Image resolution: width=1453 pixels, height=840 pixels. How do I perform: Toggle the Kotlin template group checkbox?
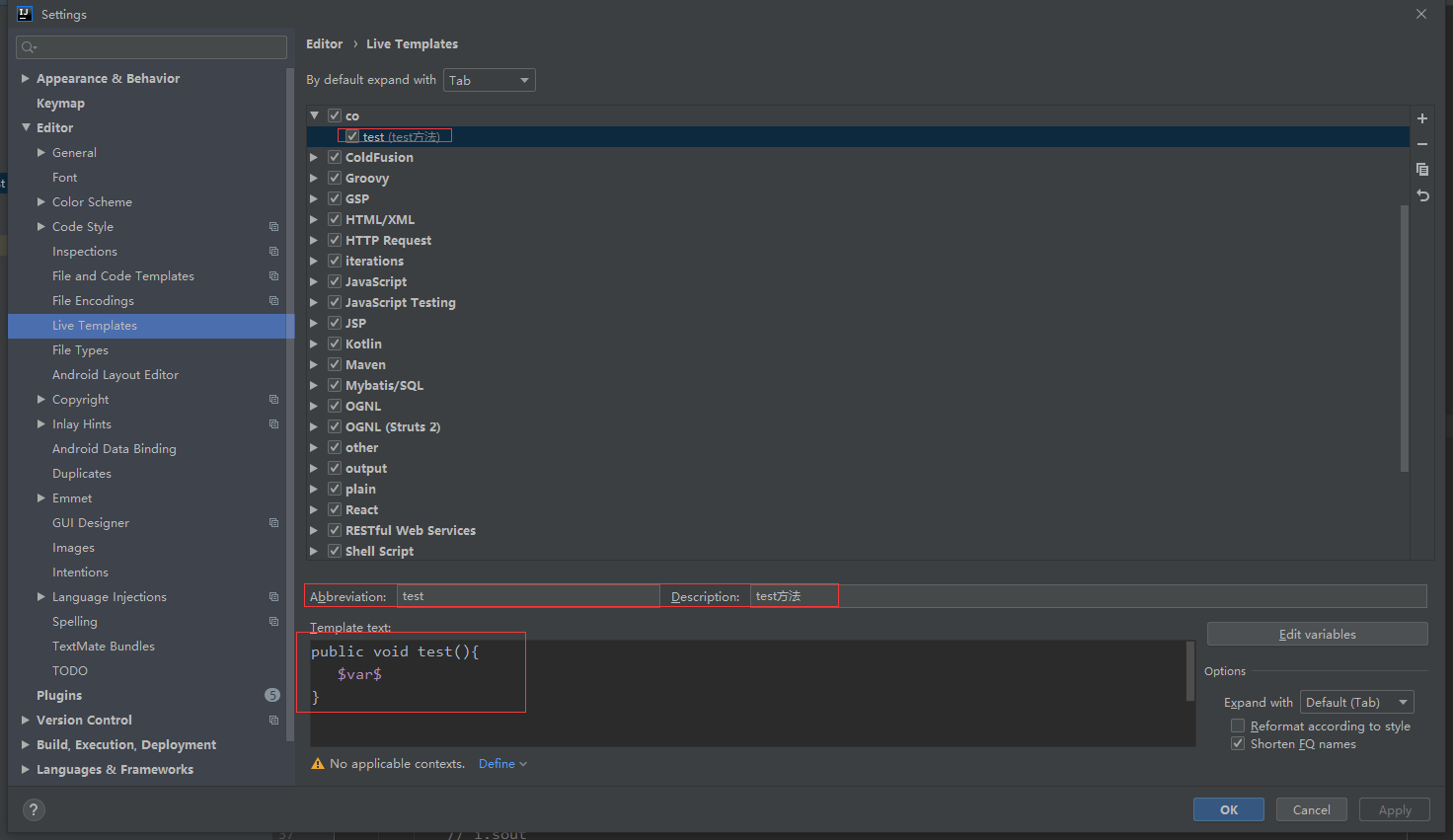click(x=335, y=344)
